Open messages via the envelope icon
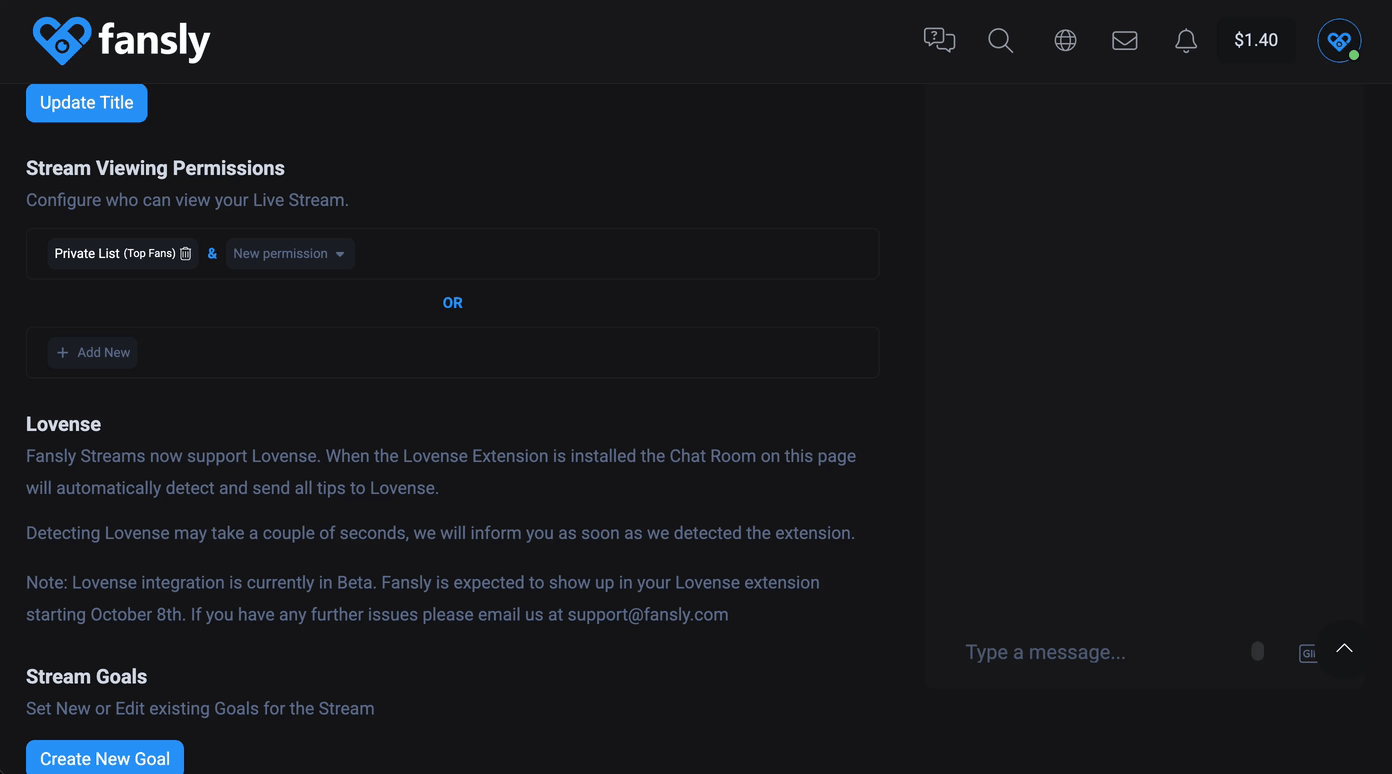This screenshot has height=774, width=1392. (1125, 40)
